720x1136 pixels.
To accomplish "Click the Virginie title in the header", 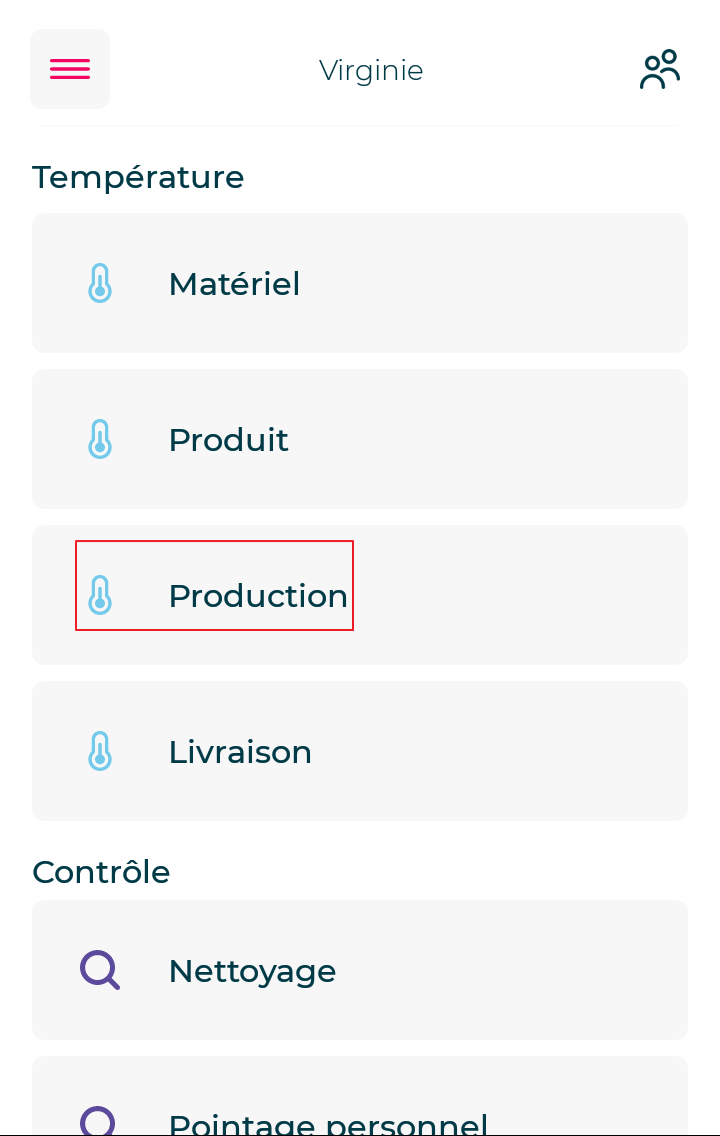I will pos(371,70).
